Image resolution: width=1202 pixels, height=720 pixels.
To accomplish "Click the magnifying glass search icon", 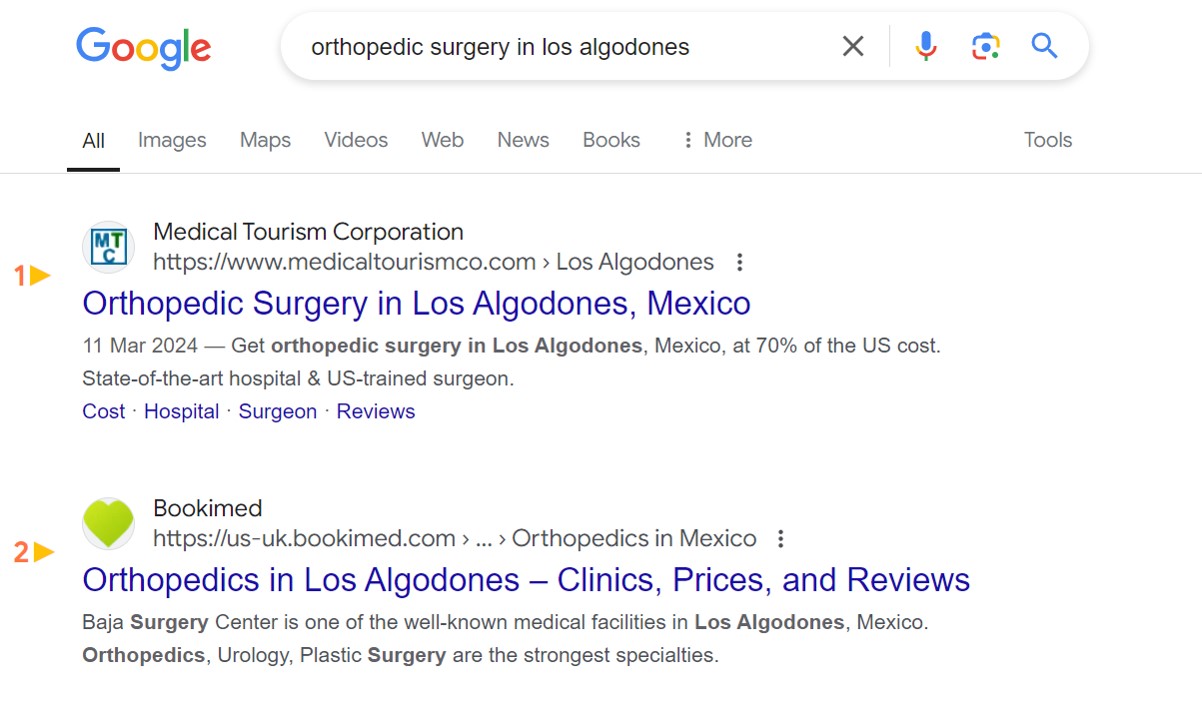I will 1043,45.
